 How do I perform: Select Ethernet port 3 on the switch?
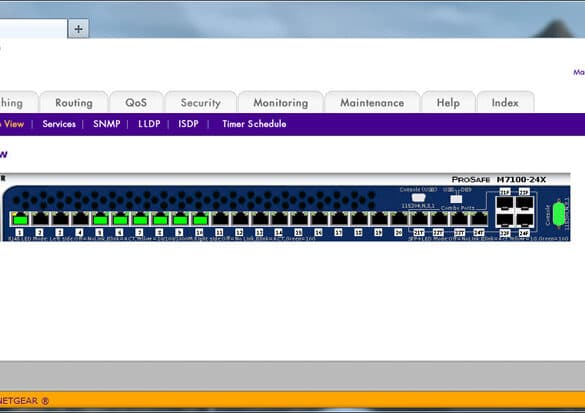(60, 219)
